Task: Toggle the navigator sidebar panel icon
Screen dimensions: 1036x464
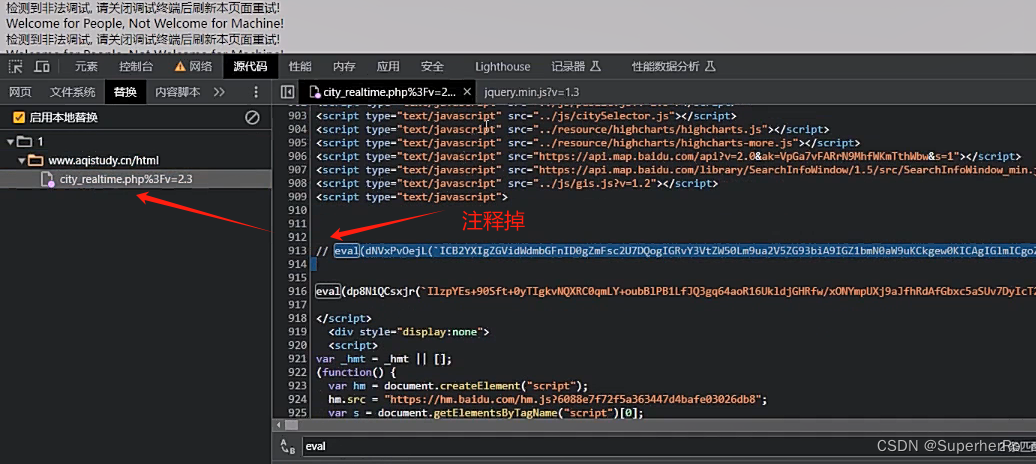Action: point(287,92)
